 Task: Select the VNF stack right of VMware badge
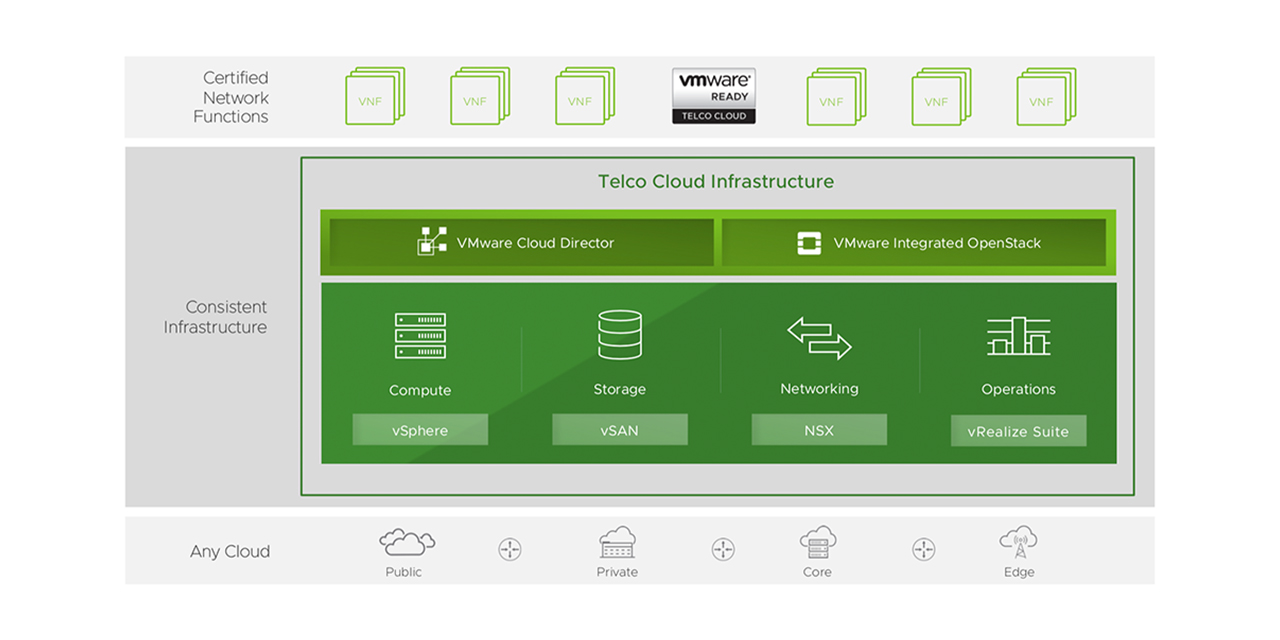(833, 95)
